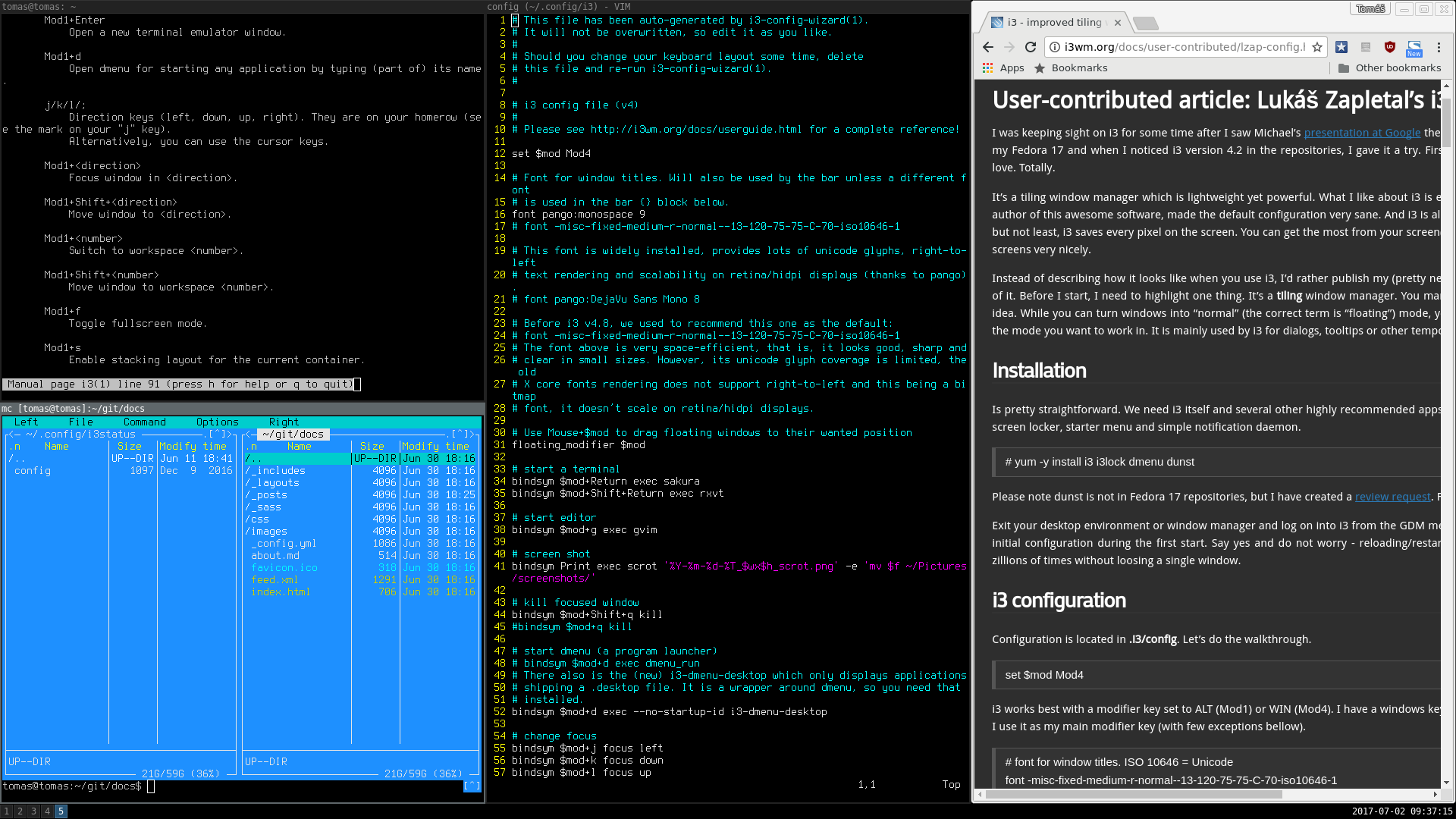The height and width of the screenshot is (819, 1456).
Task: Sort right mc panel by Modify time
Action: point(436,447)
